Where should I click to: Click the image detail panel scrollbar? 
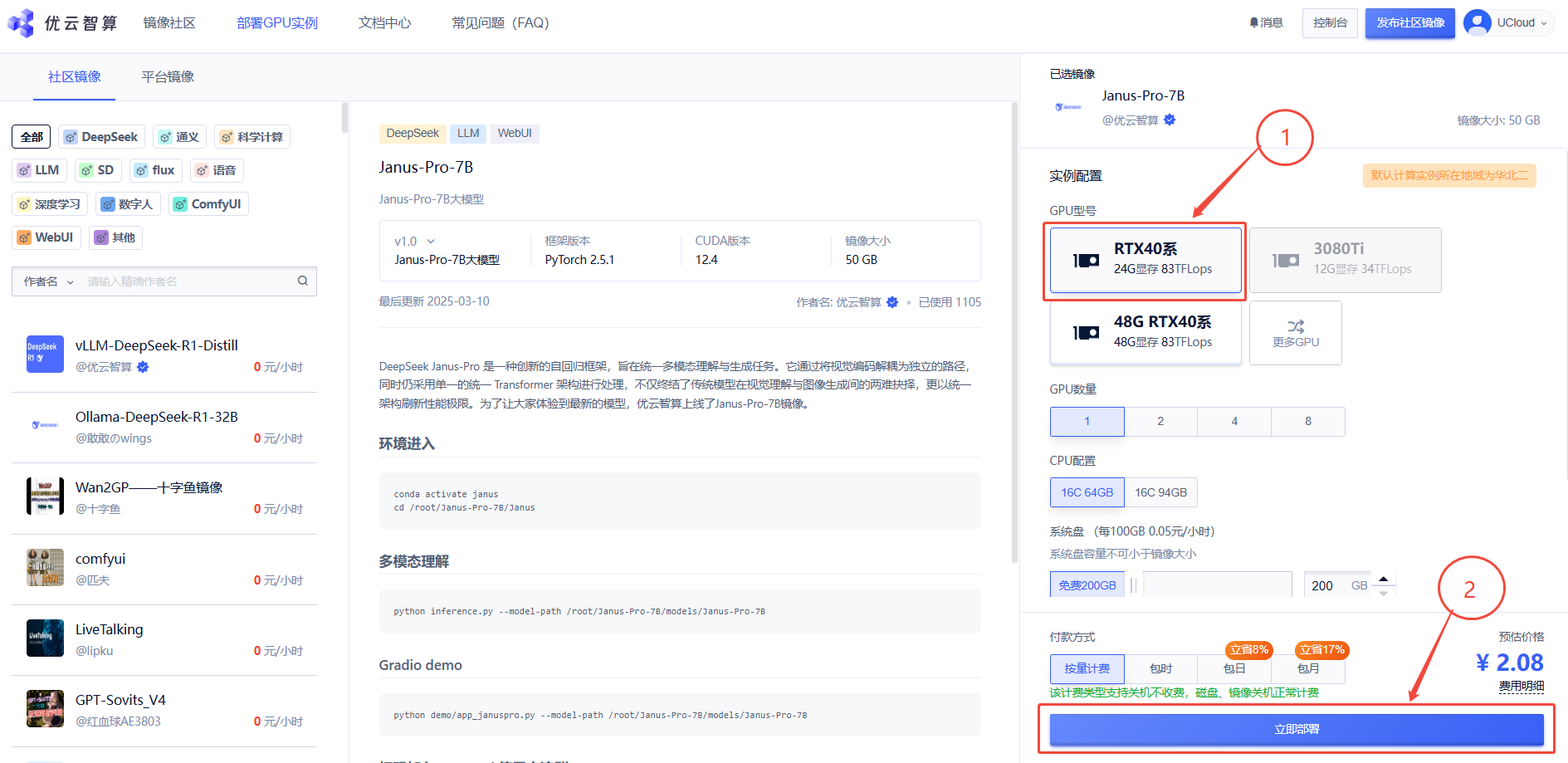click(1014, 332)
